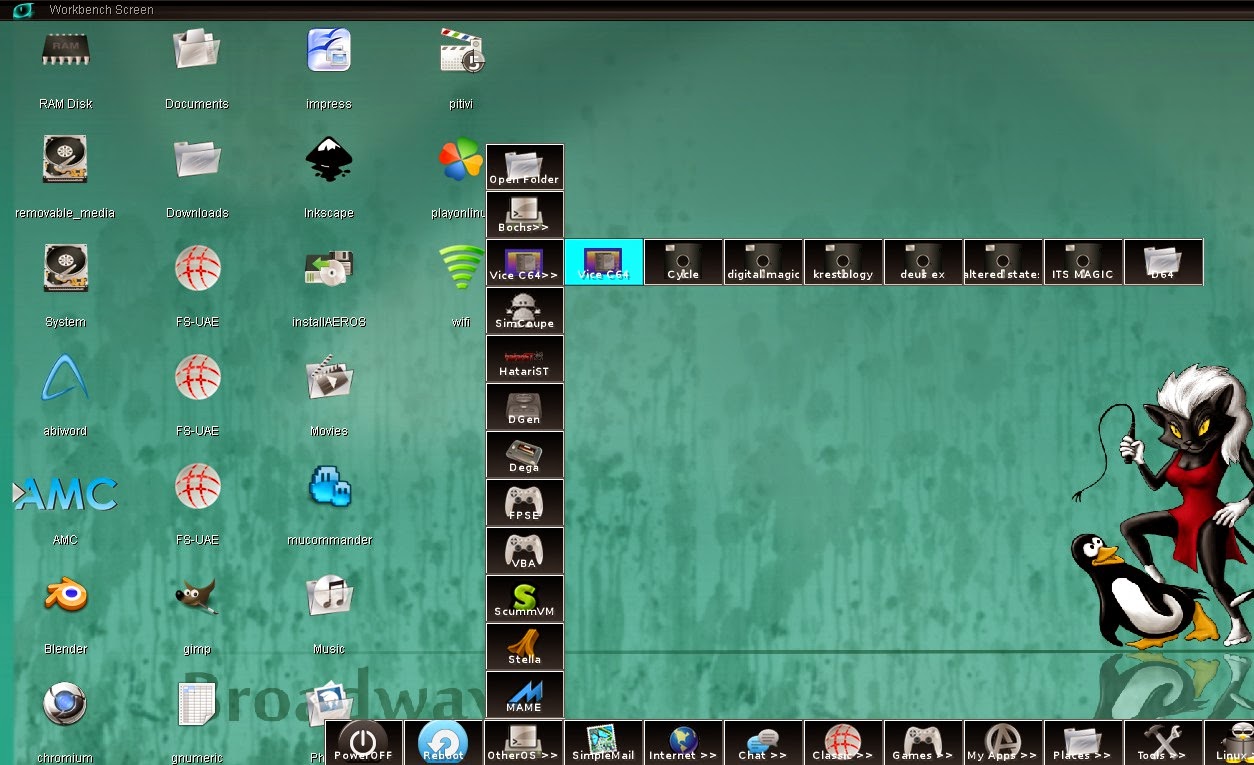1254x765 pixels.
Task: Launch Inkscape from the desktop
Action: coord(328,159)
